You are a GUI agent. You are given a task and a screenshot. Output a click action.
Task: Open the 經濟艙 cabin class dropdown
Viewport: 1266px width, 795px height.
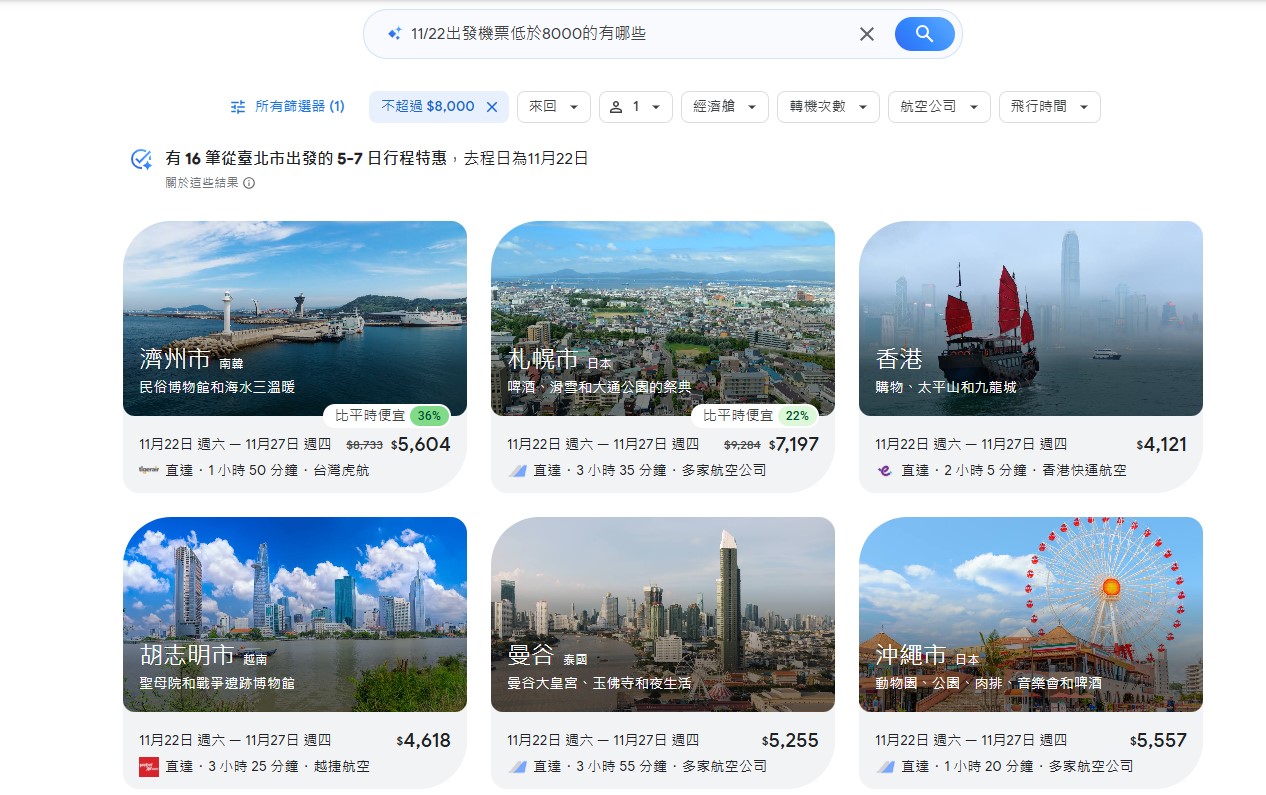(724, 106)
